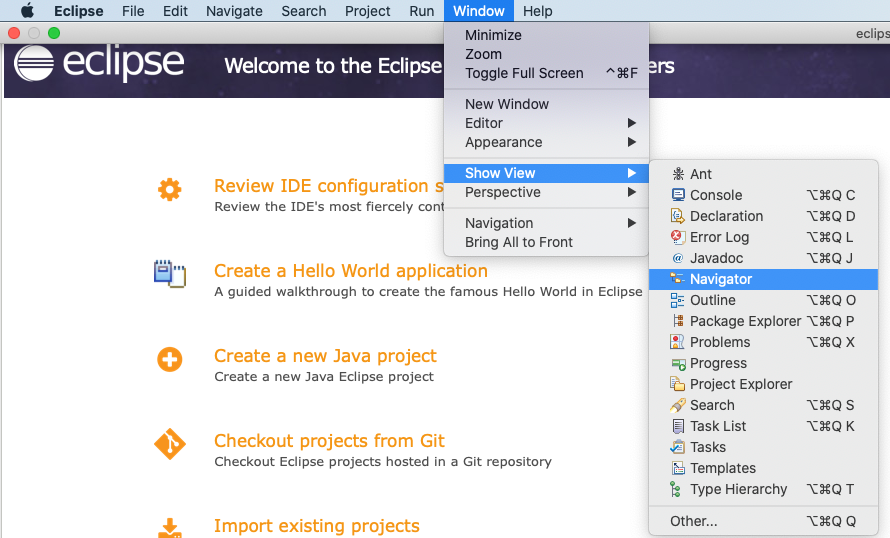Image resolution: width=890 pixels, height=538 pixels.
Task: Select Task List in Show View list
Action: click(763, 426)
